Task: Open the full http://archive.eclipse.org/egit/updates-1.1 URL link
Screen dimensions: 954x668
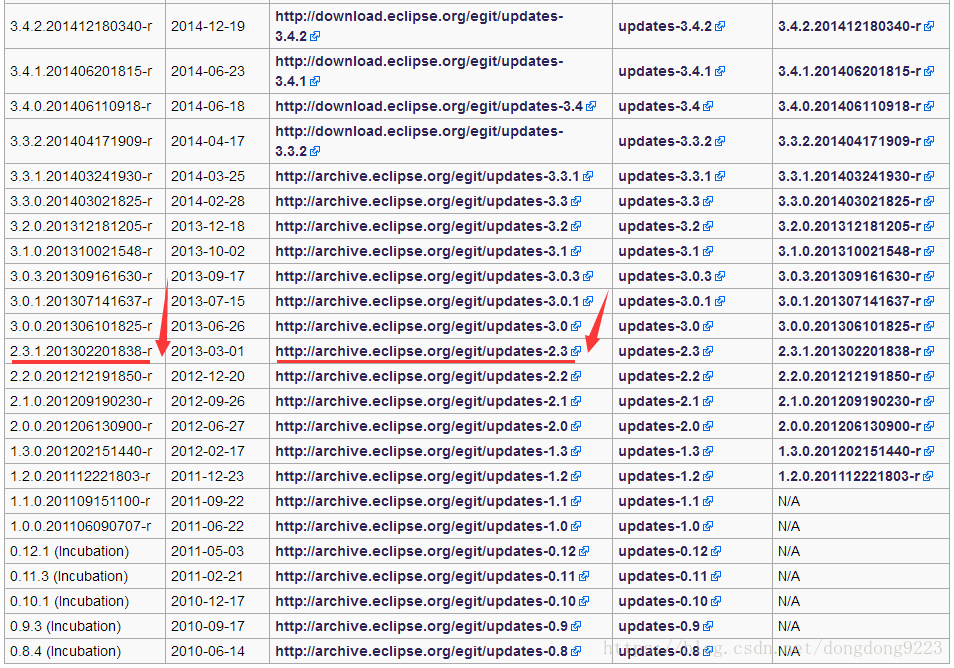Action: [x=428, y=501]
